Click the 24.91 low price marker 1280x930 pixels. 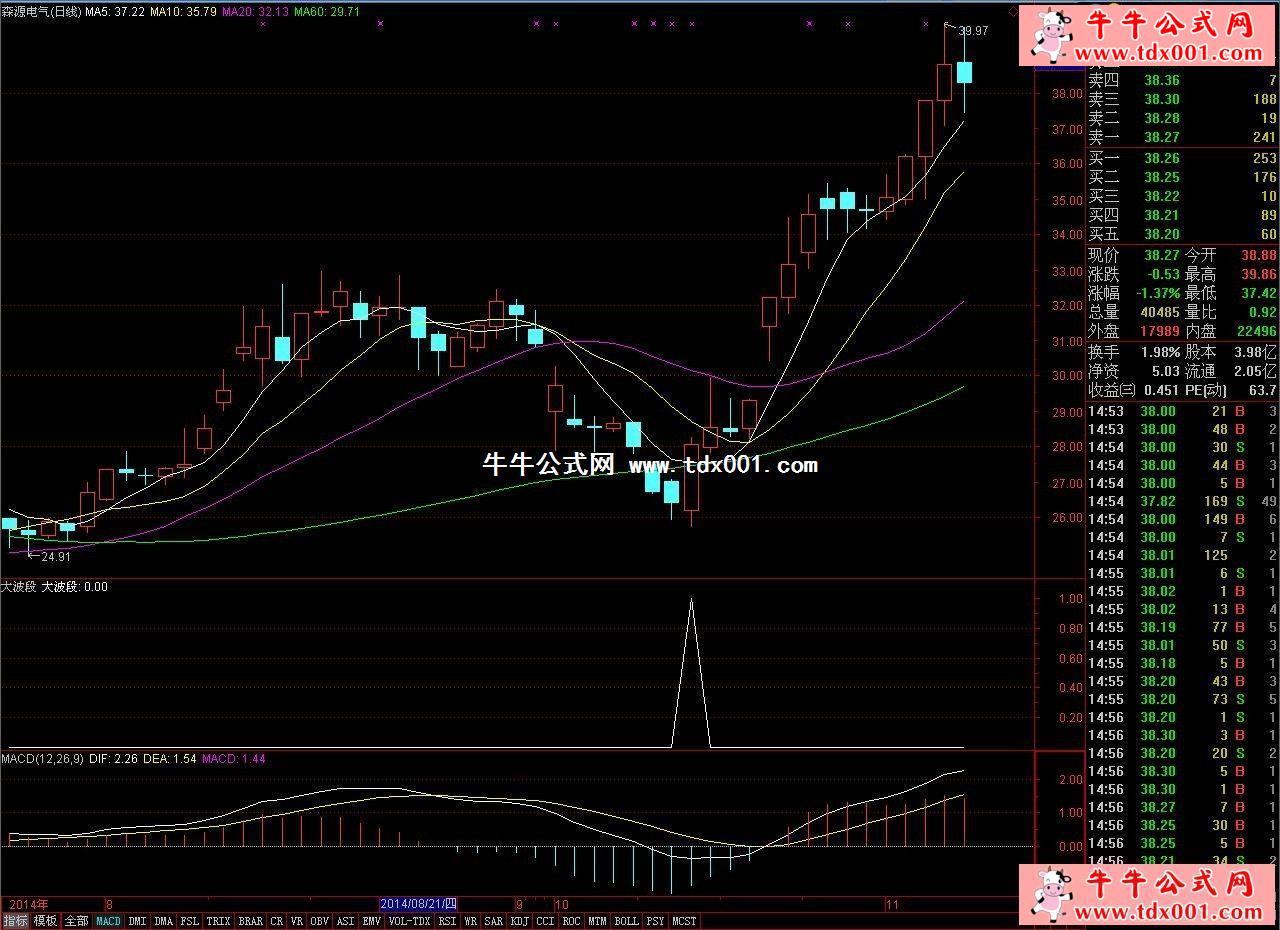click(x=55, y=556)
